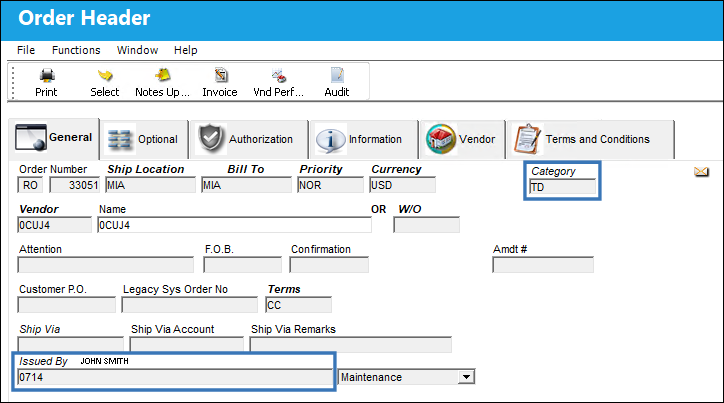The image size is (724, 403).
Task: Click the Vendor code field
Action: (x=54, y=225)
